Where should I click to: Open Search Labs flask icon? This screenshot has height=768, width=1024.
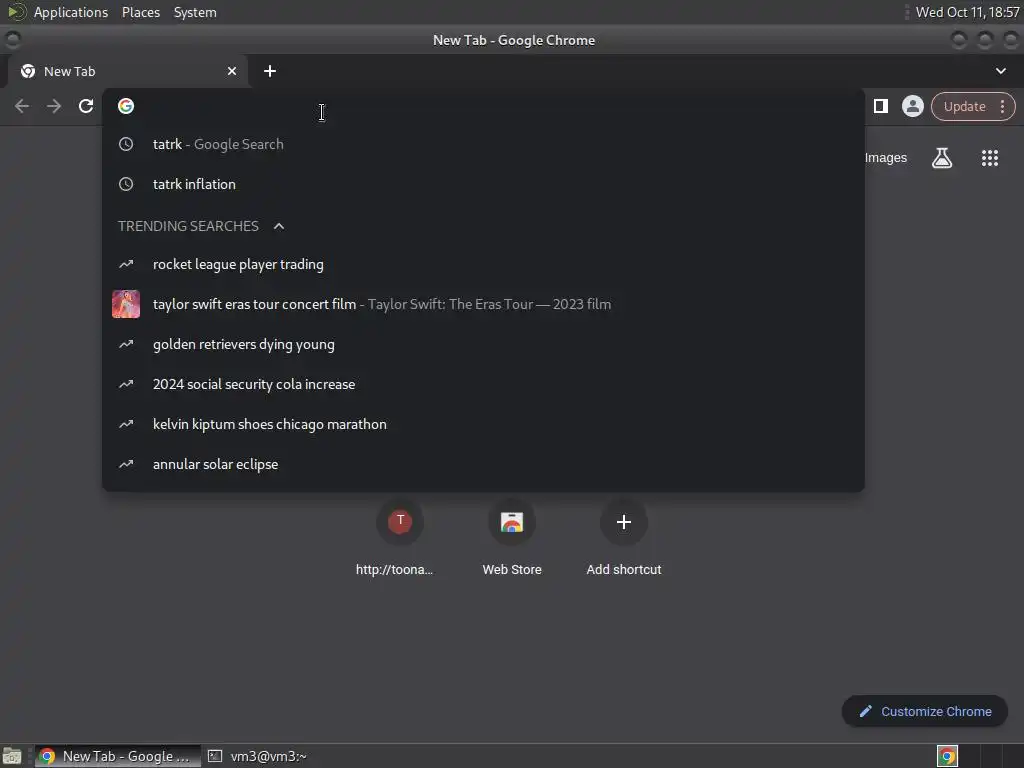click(942, 157)
